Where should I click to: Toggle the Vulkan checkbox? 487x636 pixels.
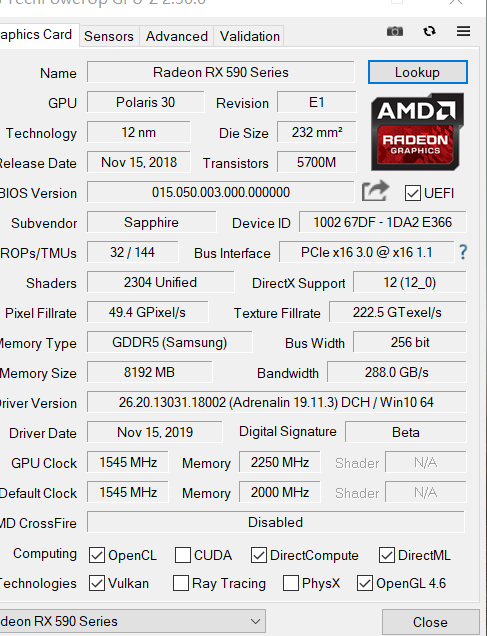pos(97,583)
